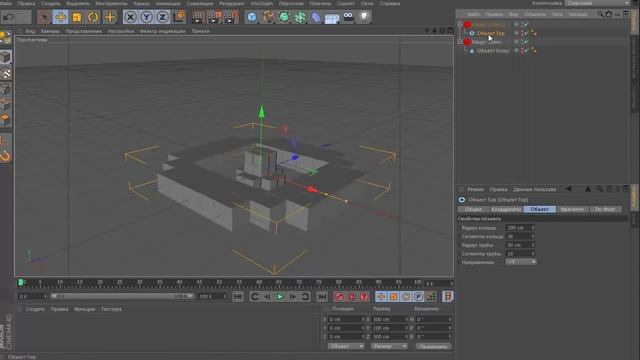Activate the Scale tool

click(77, 17)
